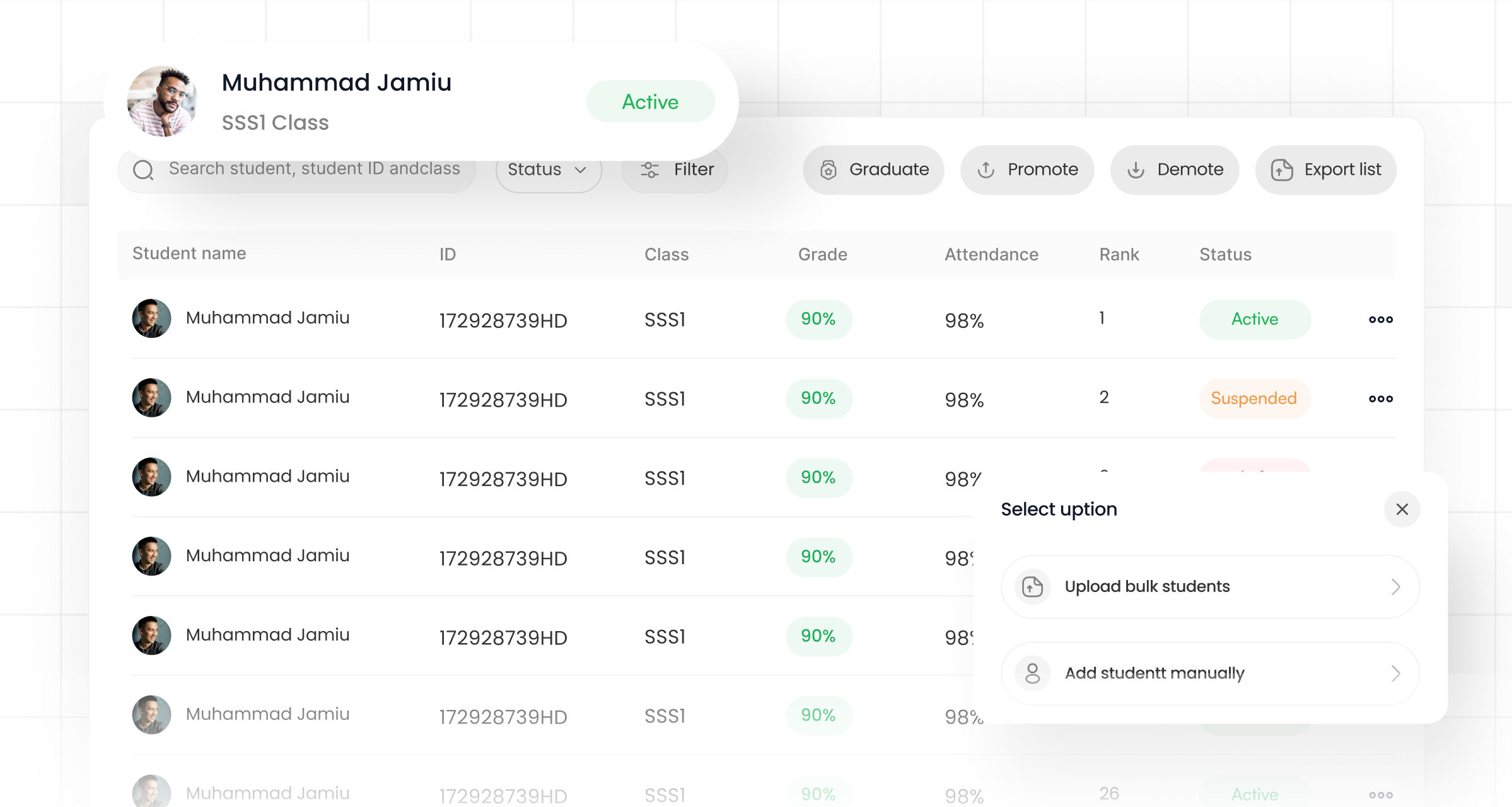Expand the Status dropdown
Viewport: 1512px width, 807px height.
coord(548,170)
